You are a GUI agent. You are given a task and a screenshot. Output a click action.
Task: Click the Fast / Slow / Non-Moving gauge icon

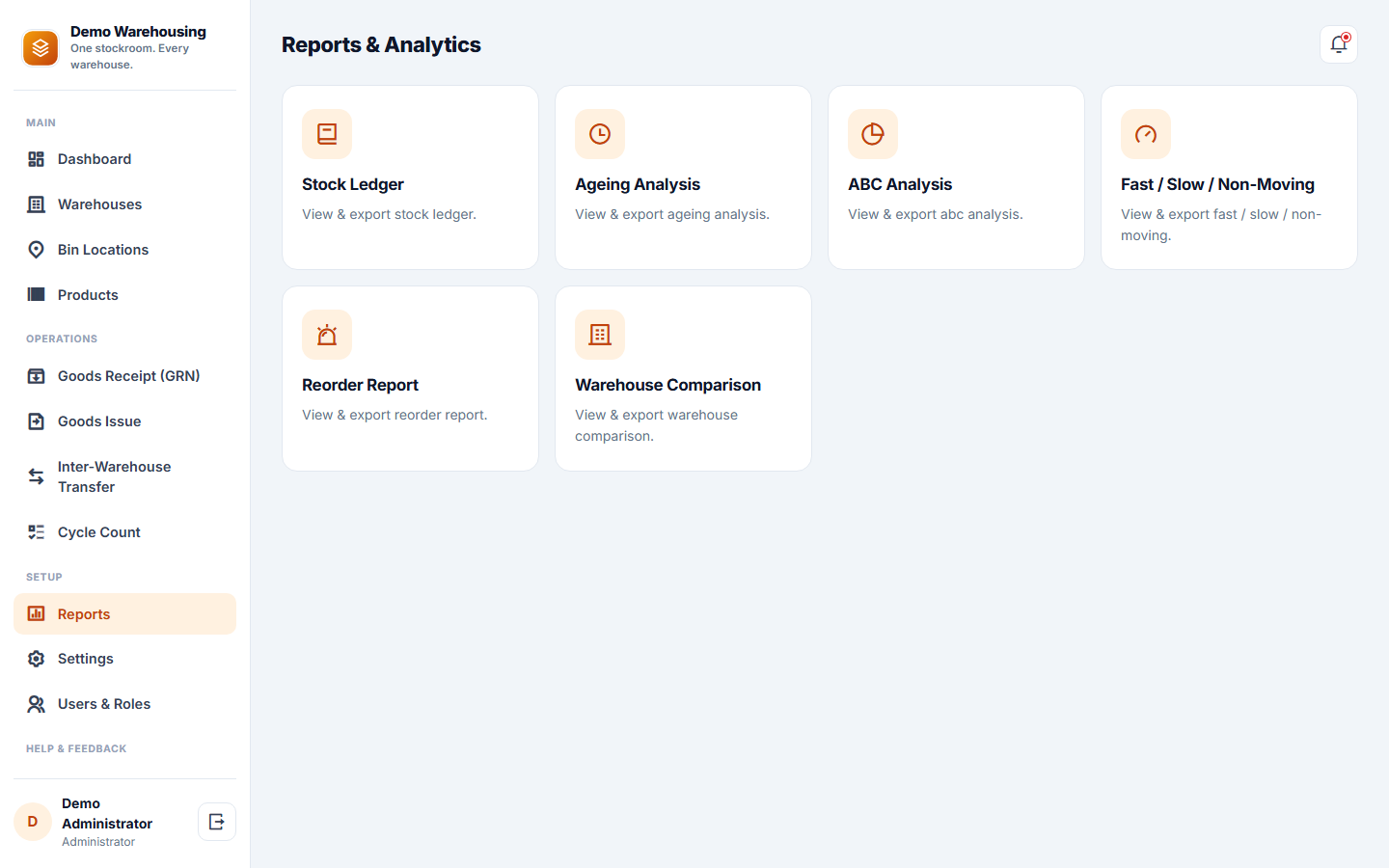(1146, 134)
